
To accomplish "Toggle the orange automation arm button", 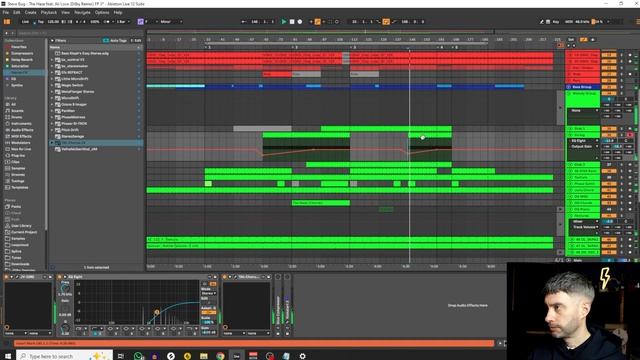I will pos(317,22).
